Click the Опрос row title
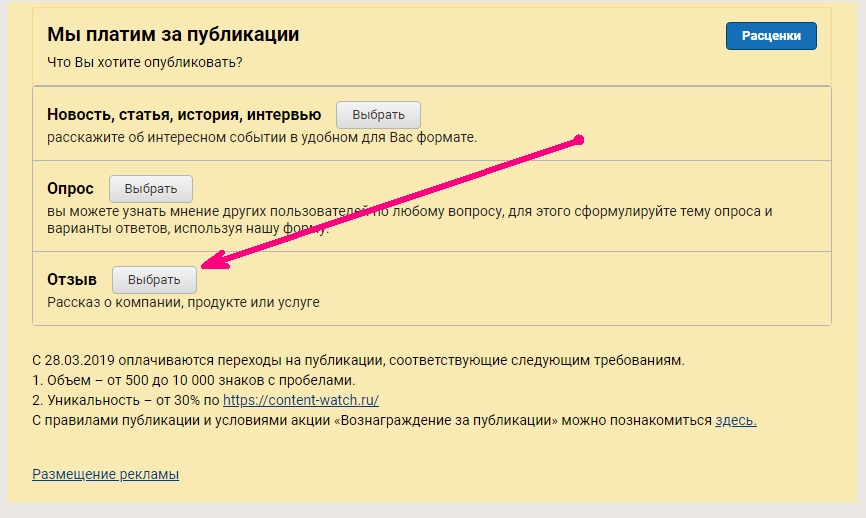866x518 pixels. tap(70, 189)
